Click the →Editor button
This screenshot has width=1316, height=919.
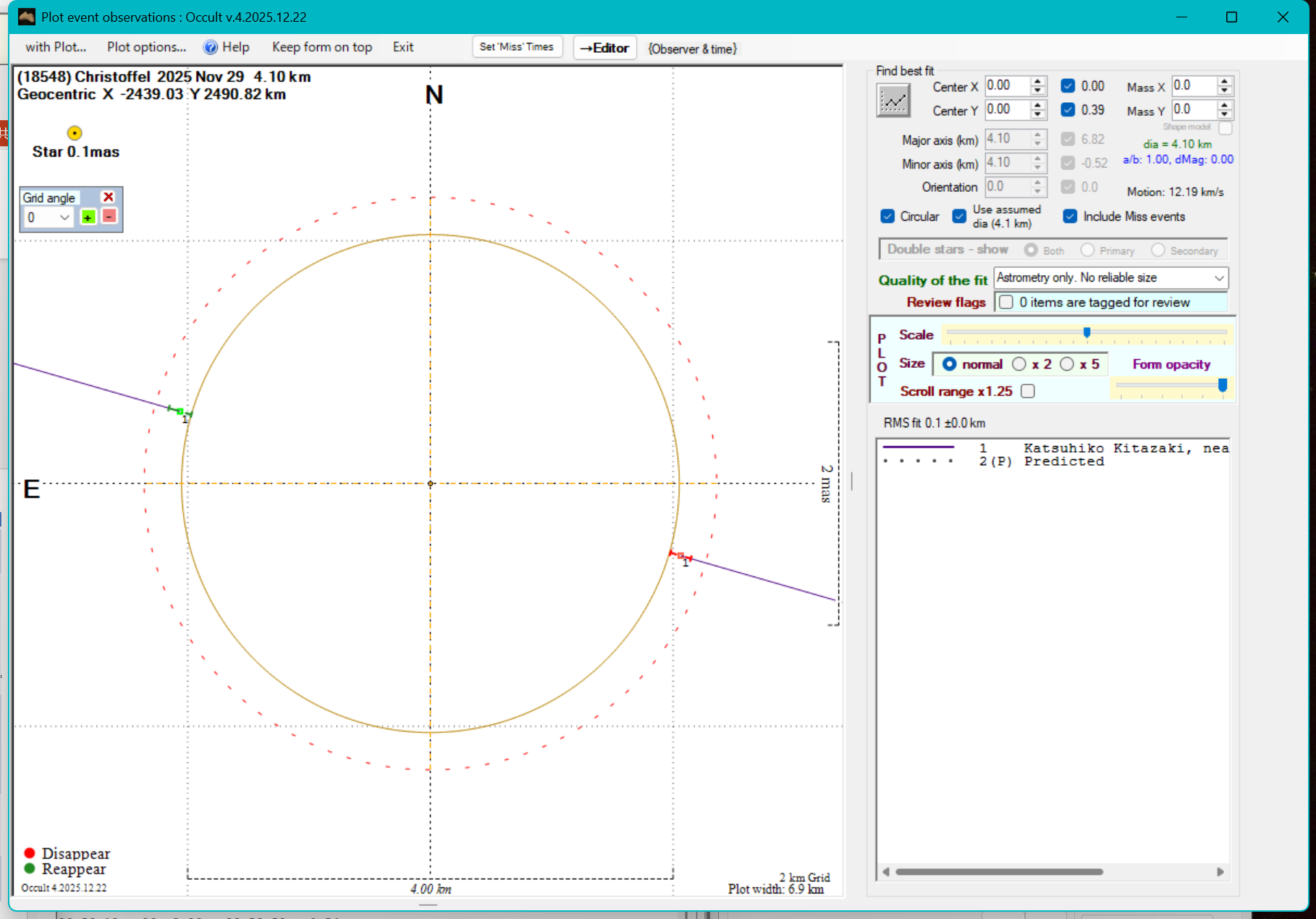pos(604,48)
